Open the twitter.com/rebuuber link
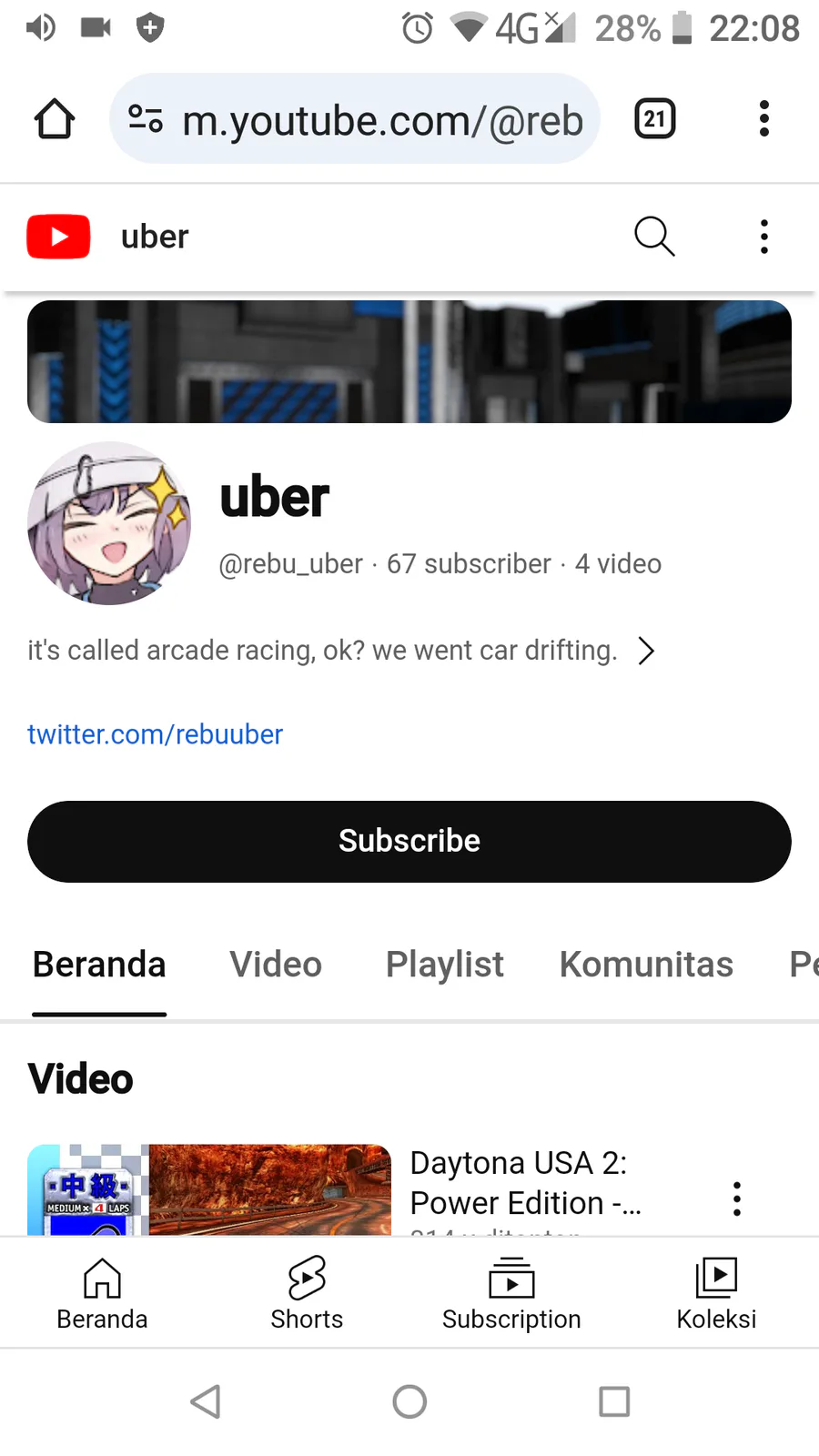The height and width of the screenshot is (1456, 819). point(155,734)
